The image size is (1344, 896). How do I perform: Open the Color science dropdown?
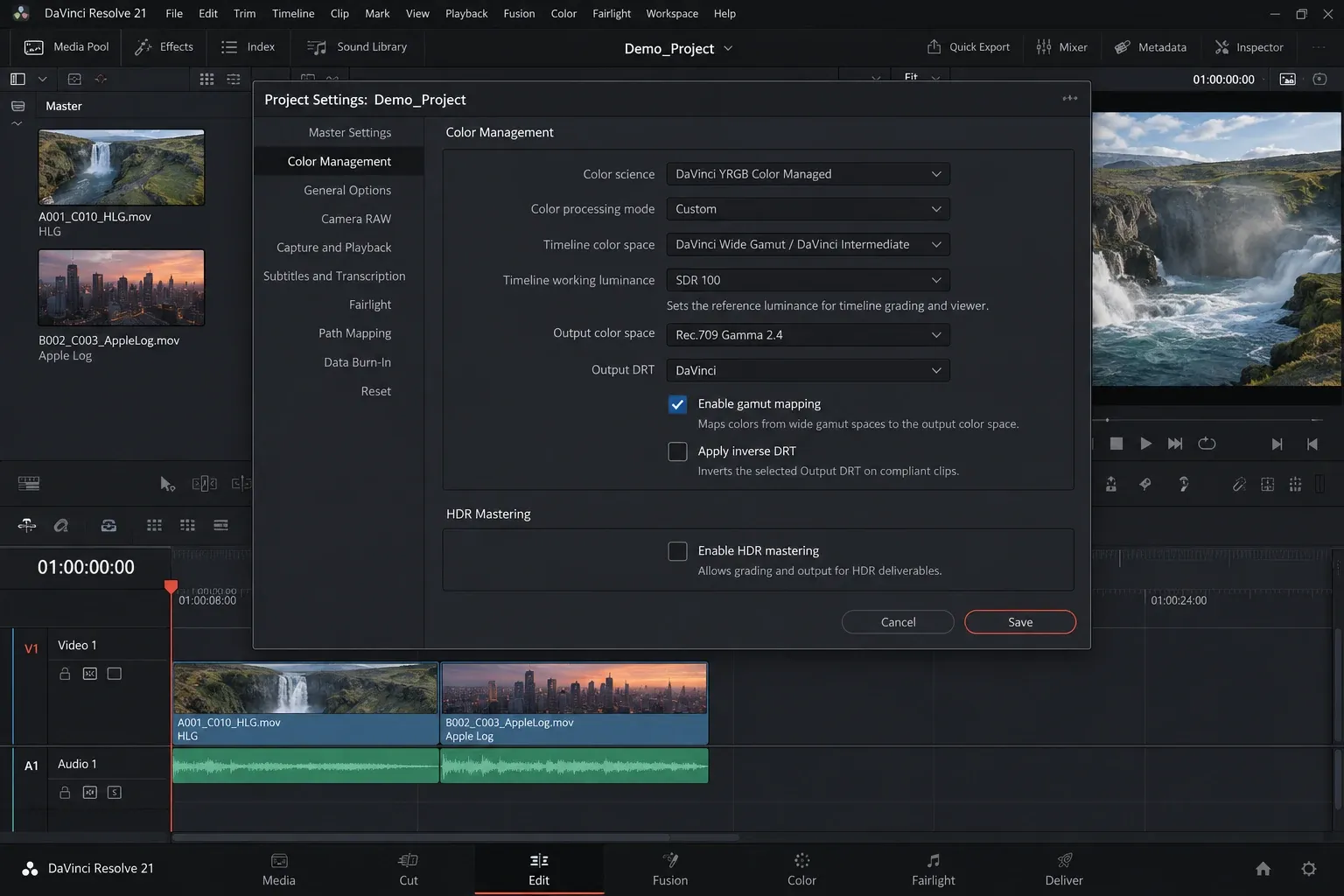(808, 174)
